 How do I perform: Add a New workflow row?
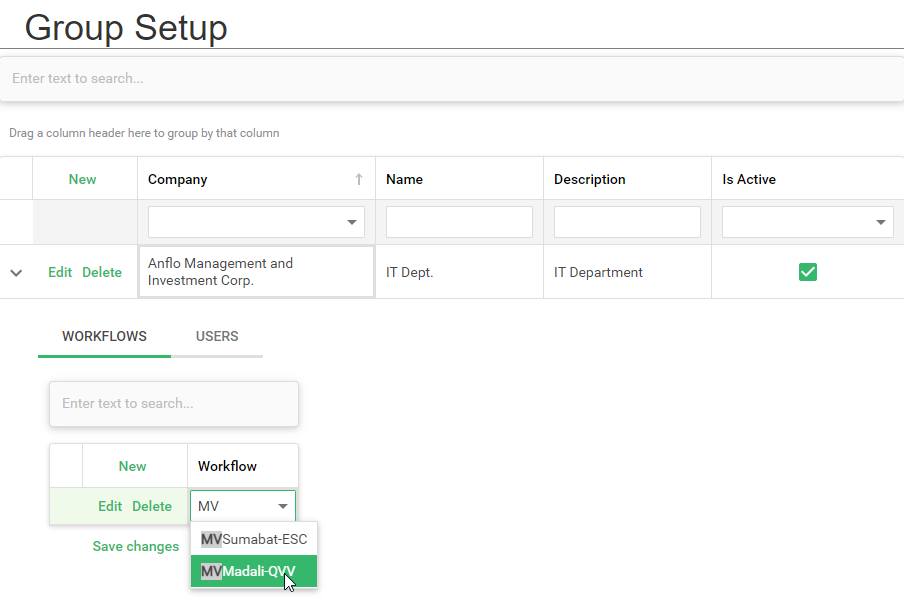pos(133,466)
